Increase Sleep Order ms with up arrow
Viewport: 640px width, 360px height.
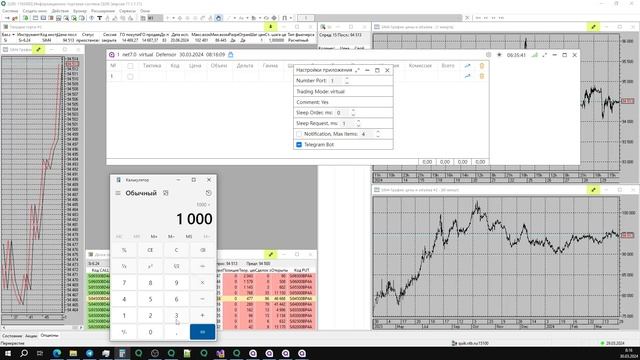coord(353,110)
